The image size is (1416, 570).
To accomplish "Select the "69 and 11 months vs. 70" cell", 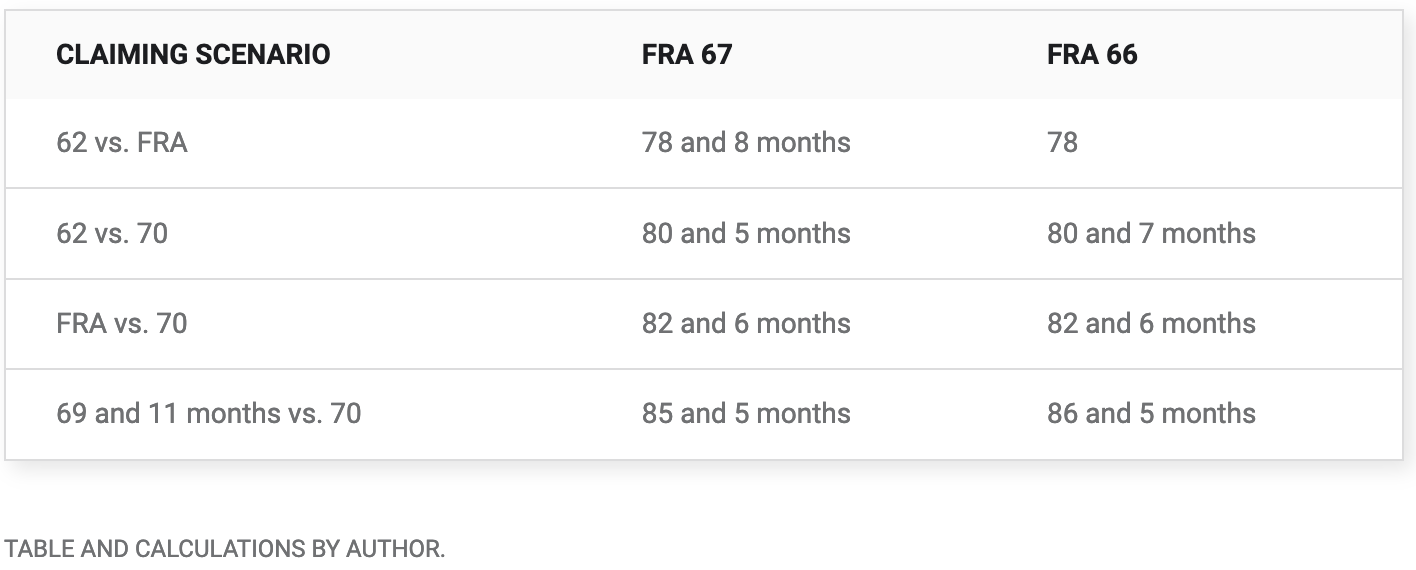I will pos(208,414).
